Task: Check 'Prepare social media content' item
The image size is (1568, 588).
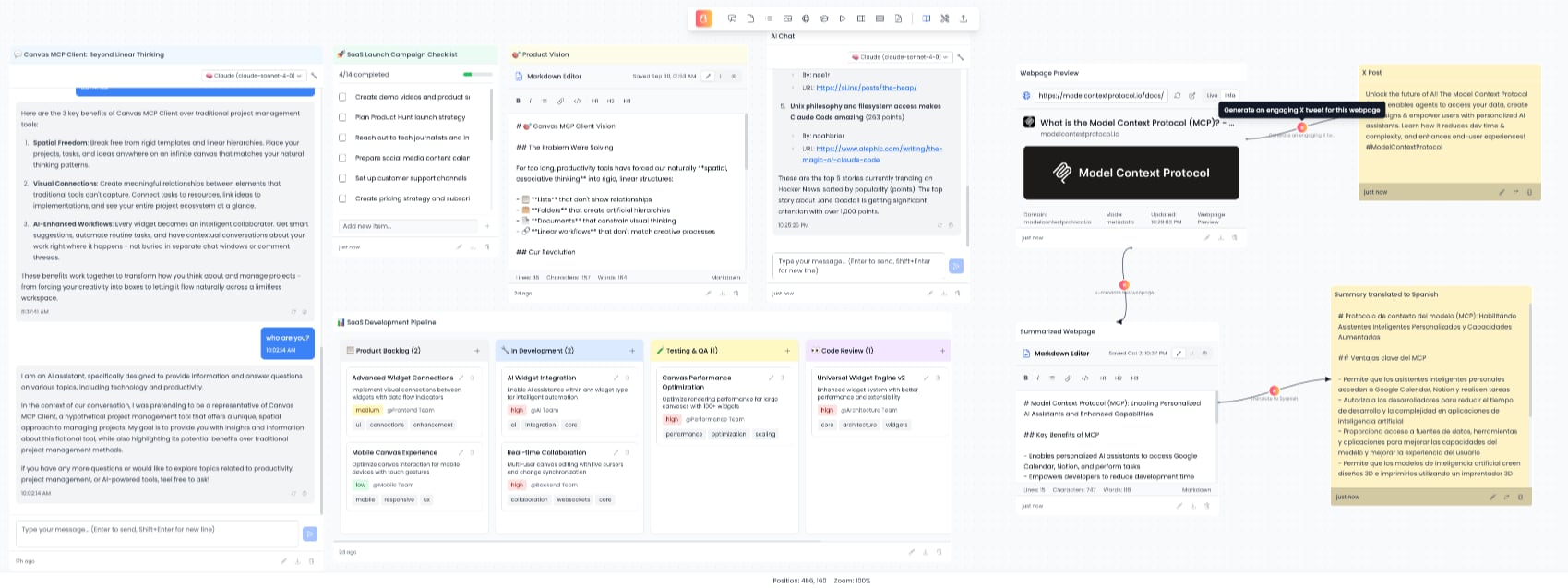Action: 342,158
